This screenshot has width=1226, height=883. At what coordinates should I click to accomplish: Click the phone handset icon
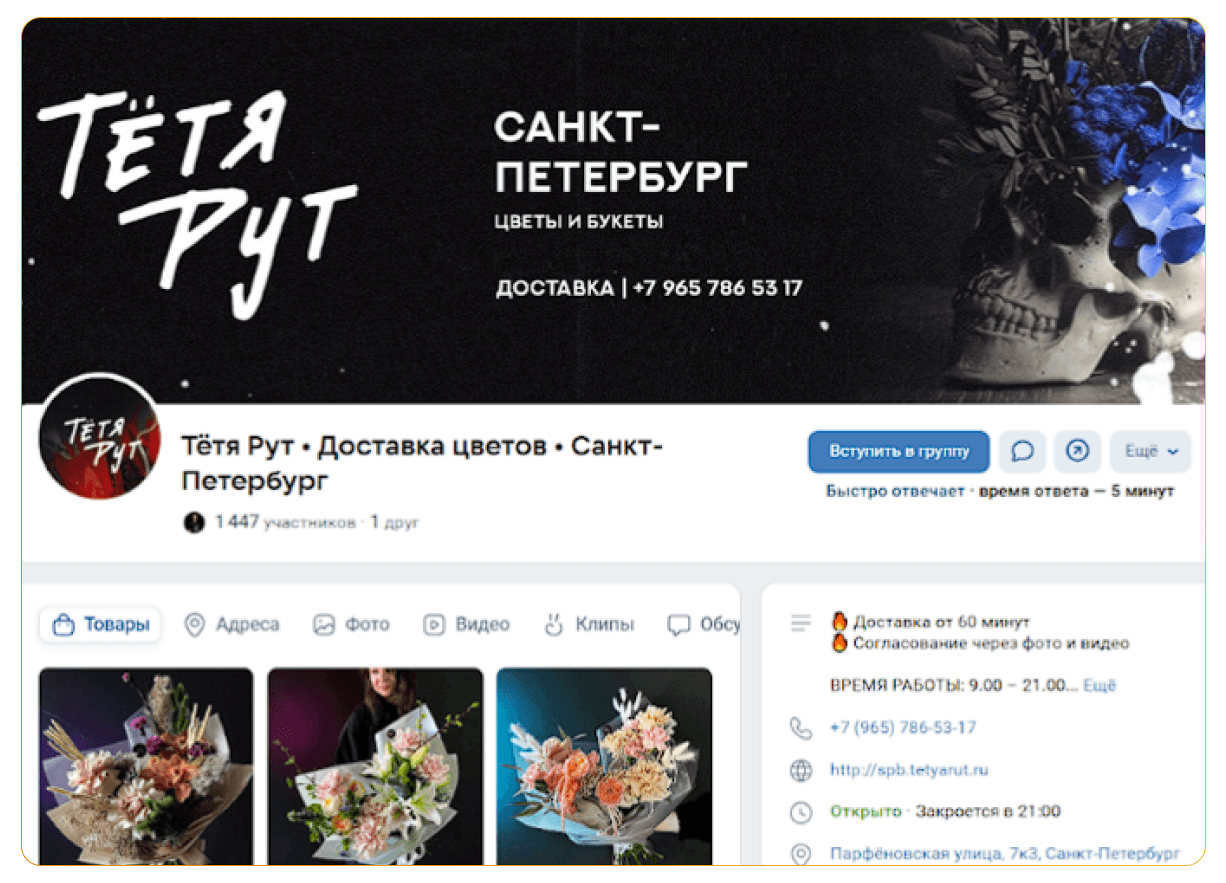point(800,728)
